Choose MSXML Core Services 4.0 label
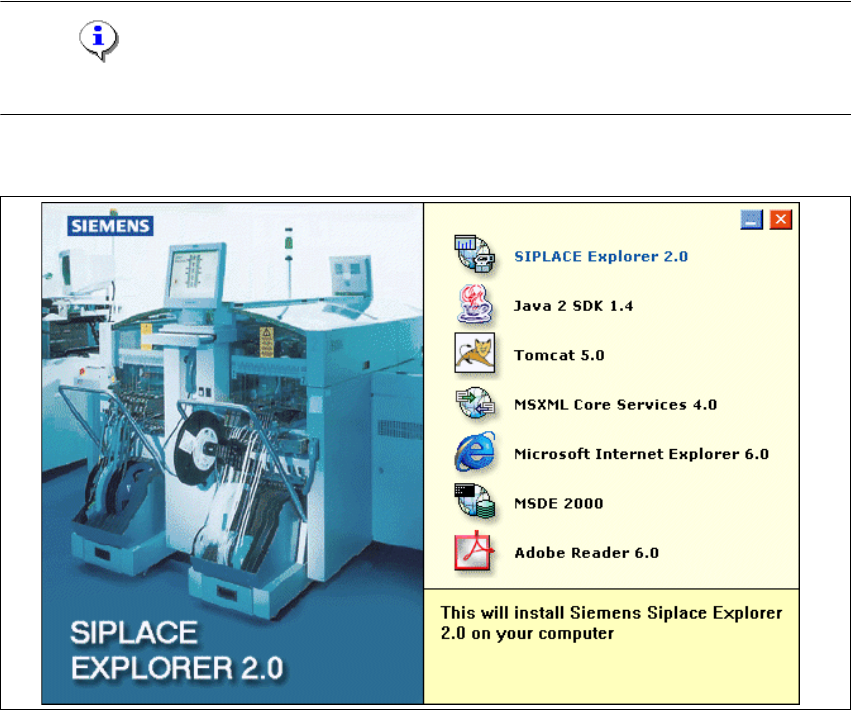 tap(615, 404)
